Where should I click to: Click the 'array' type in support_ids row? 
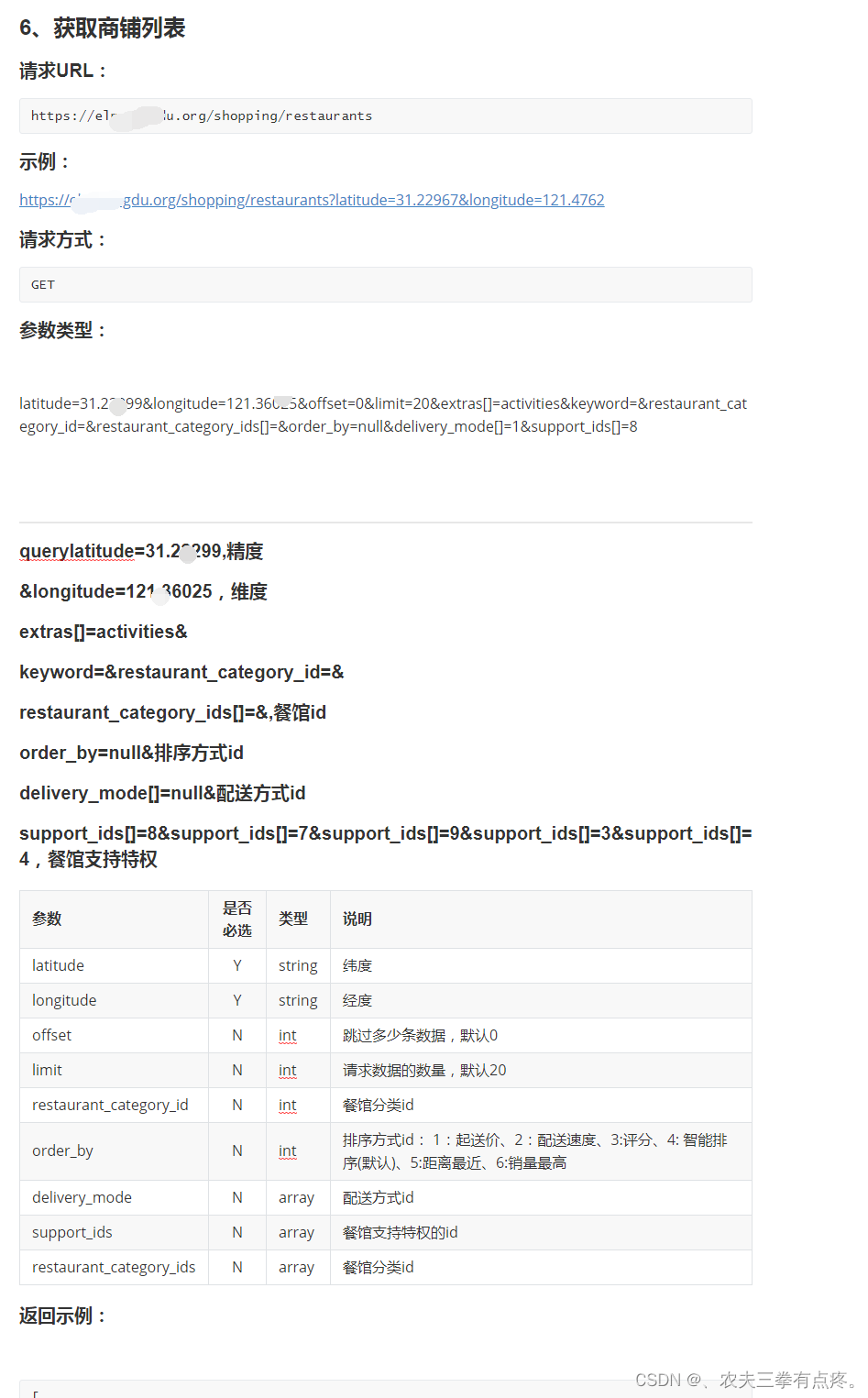tap(296, 1232)
